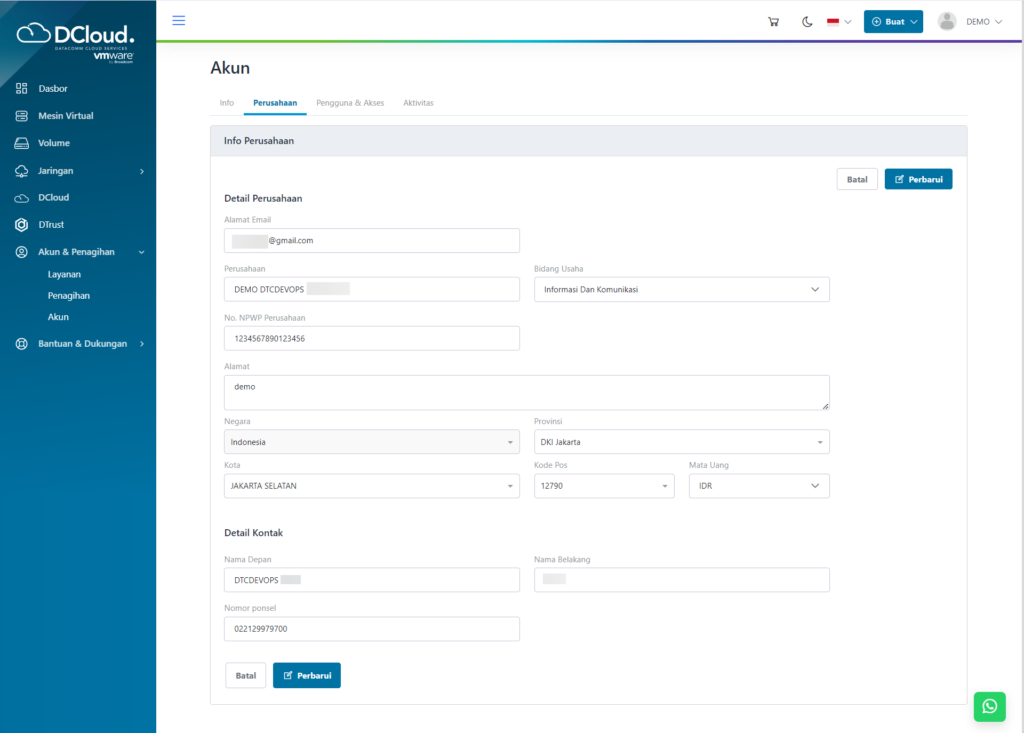
Task: Click the Nama Belakang field
Action: 682,580
